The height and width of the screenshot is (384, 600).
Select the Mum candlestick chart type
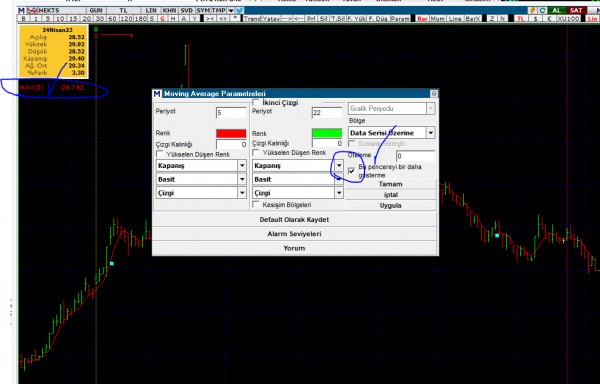pos(438,18)
